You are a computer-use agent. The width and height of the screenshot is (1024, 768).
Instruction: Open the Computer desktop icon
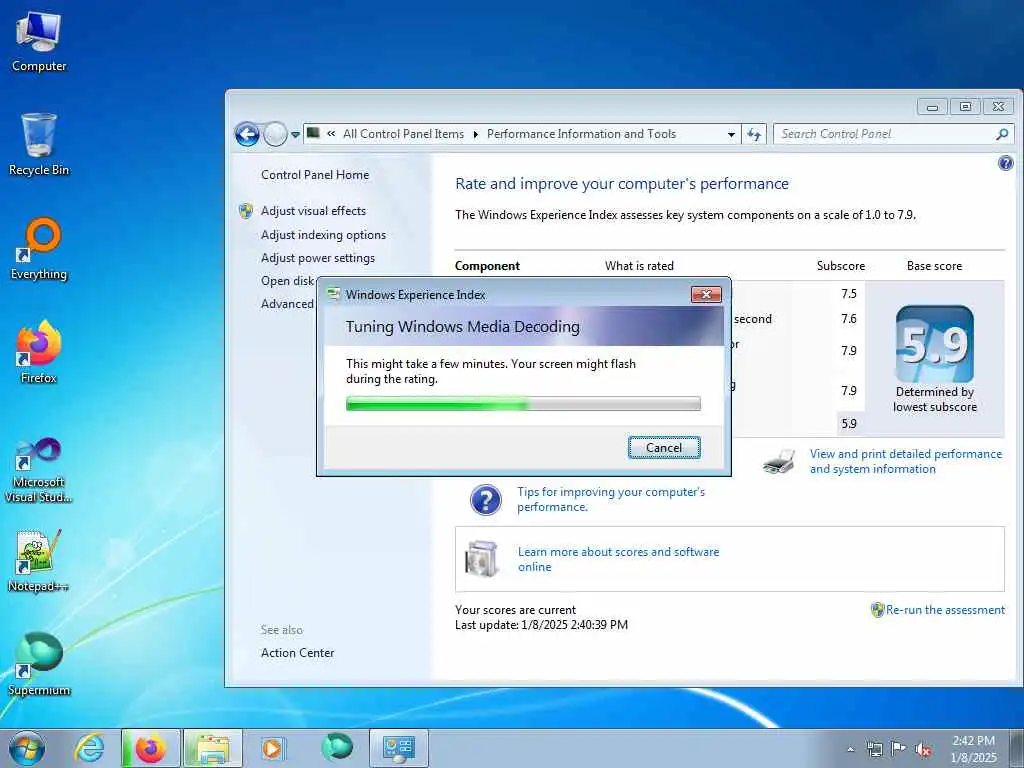coord(39,42)
